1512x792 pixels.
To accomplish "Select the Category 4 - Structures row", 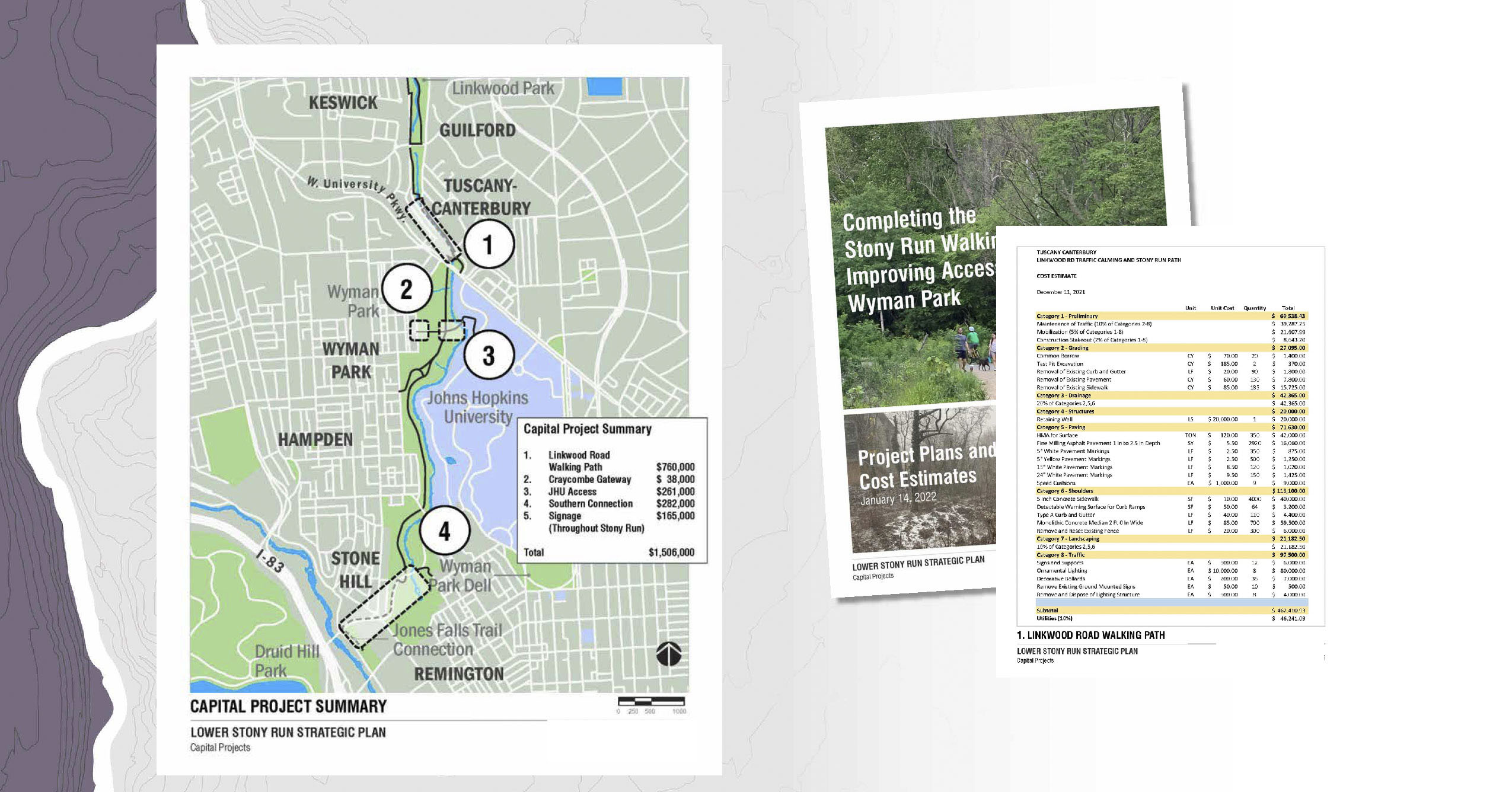I will point(1171,411).
